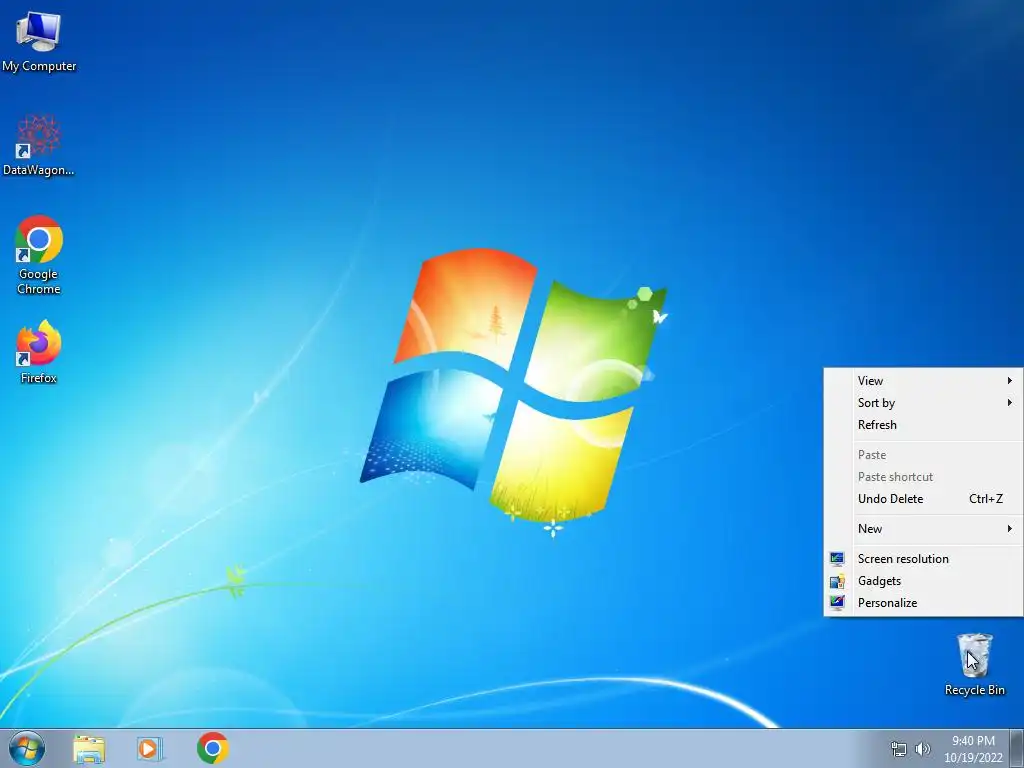Viewport: 1024px width, 768px height.
Task: Open the network tray icon
Action: 899,749
